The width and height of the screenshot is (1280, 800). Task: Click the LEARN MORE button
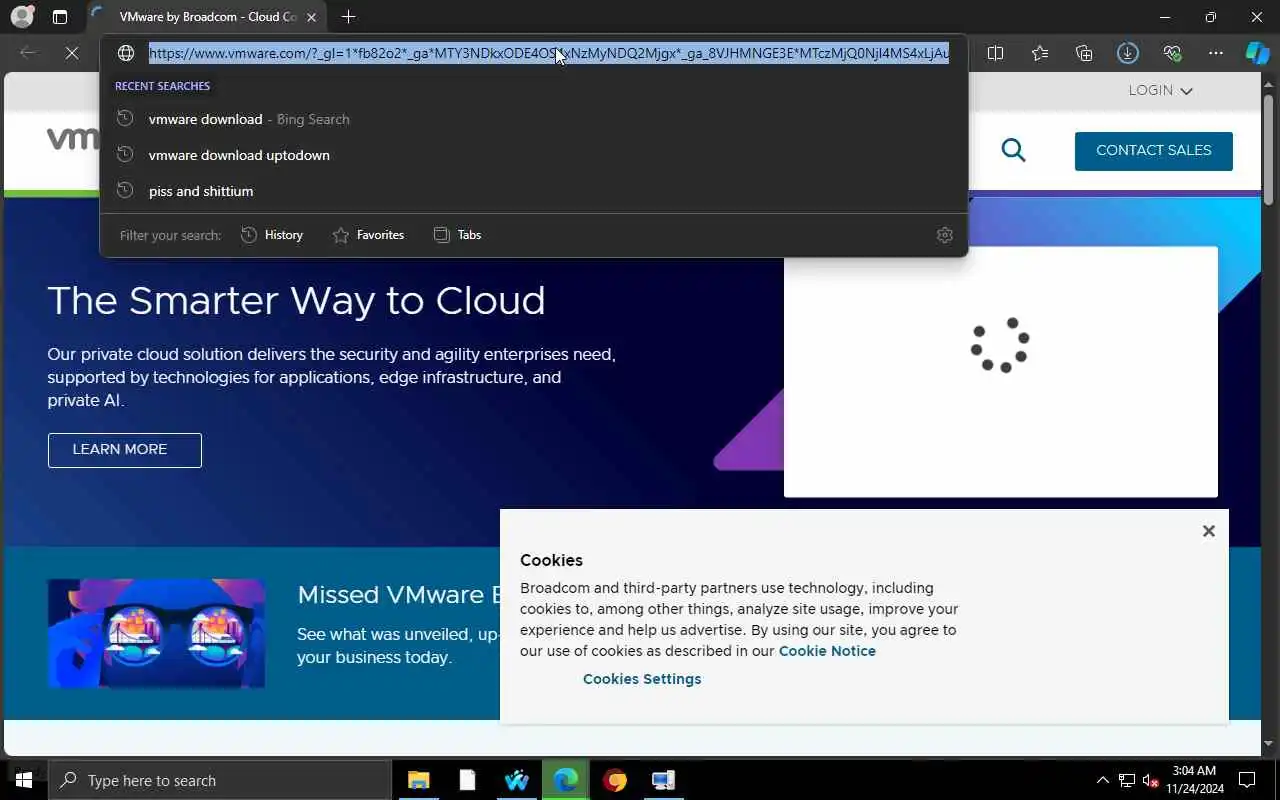click(x=125, y=450)
